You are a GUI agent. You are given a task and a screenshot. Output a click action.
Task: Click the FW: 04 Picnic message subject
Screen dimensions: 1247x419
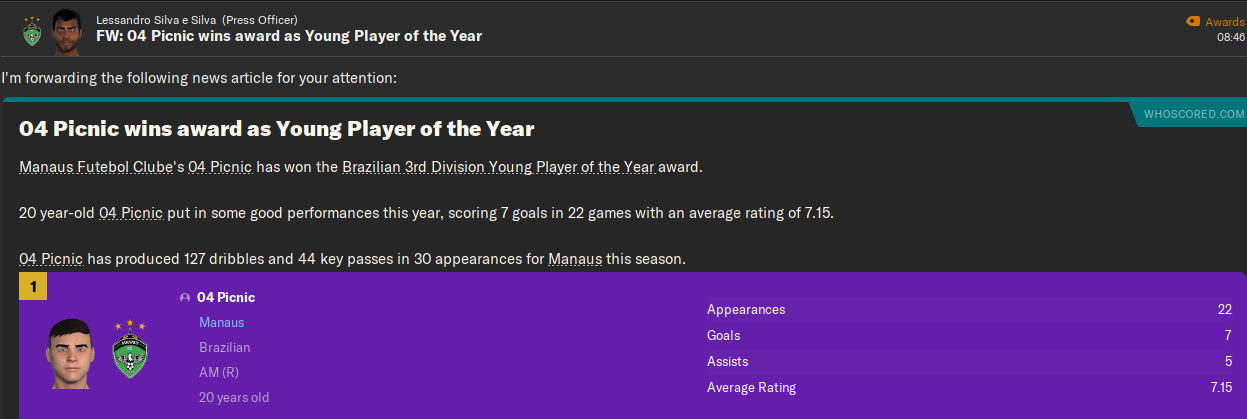tap(289, 37)
